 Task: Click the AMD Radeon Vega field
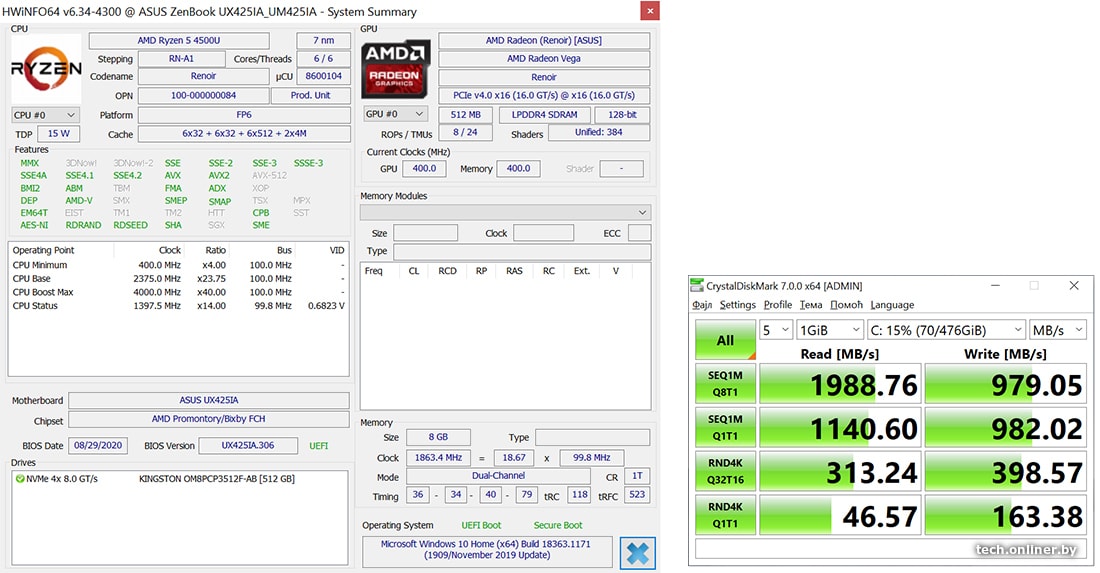pyautogui.click(x=544, y=59)
